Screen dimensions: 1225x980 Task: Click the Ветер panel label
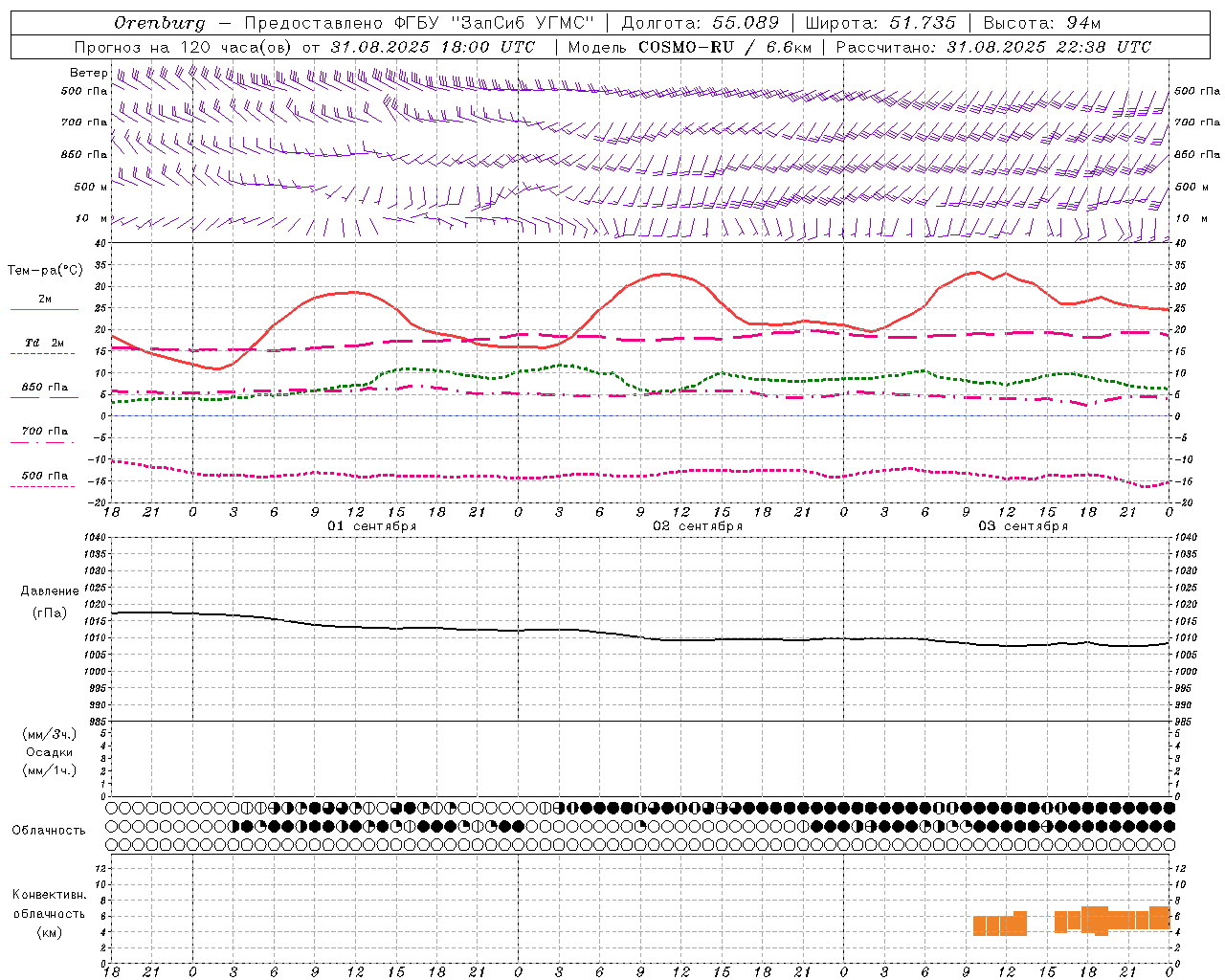[88, 73]
